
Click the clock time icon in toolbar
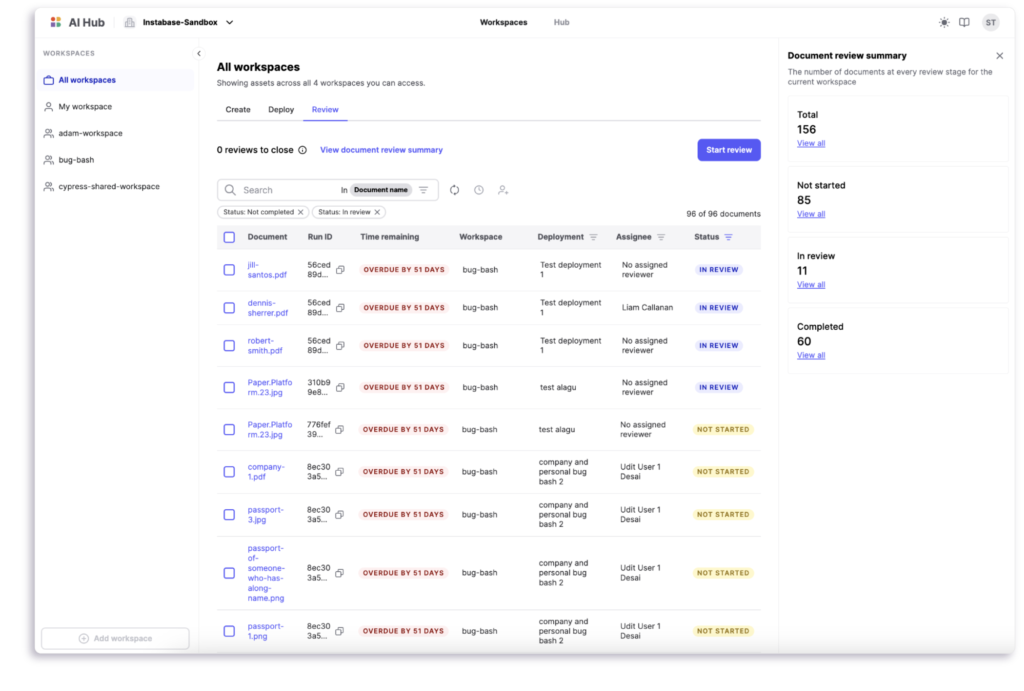tap(479, 190)
